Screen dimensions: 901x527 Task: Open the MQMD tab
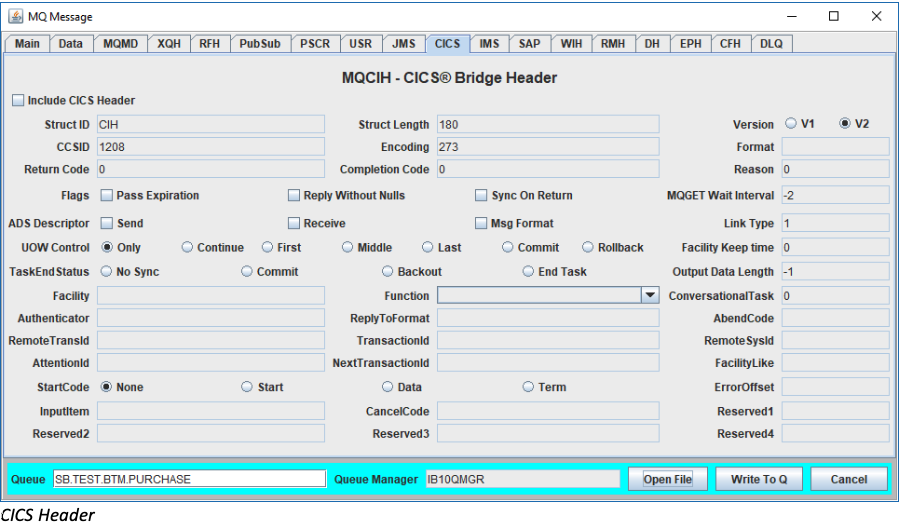pos(121,44)
